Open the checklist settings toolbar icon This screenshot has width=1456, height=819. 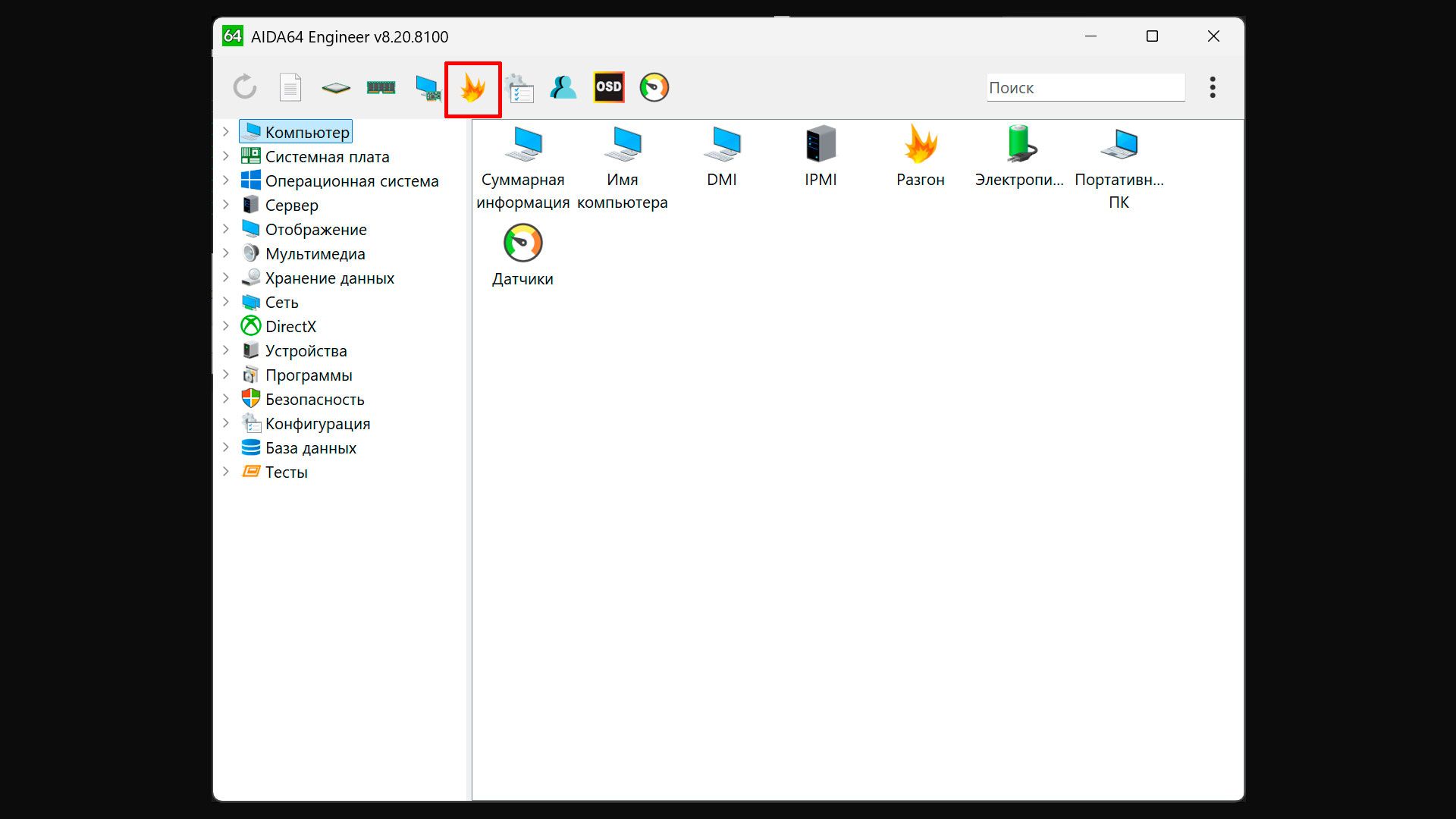point(519,88)
